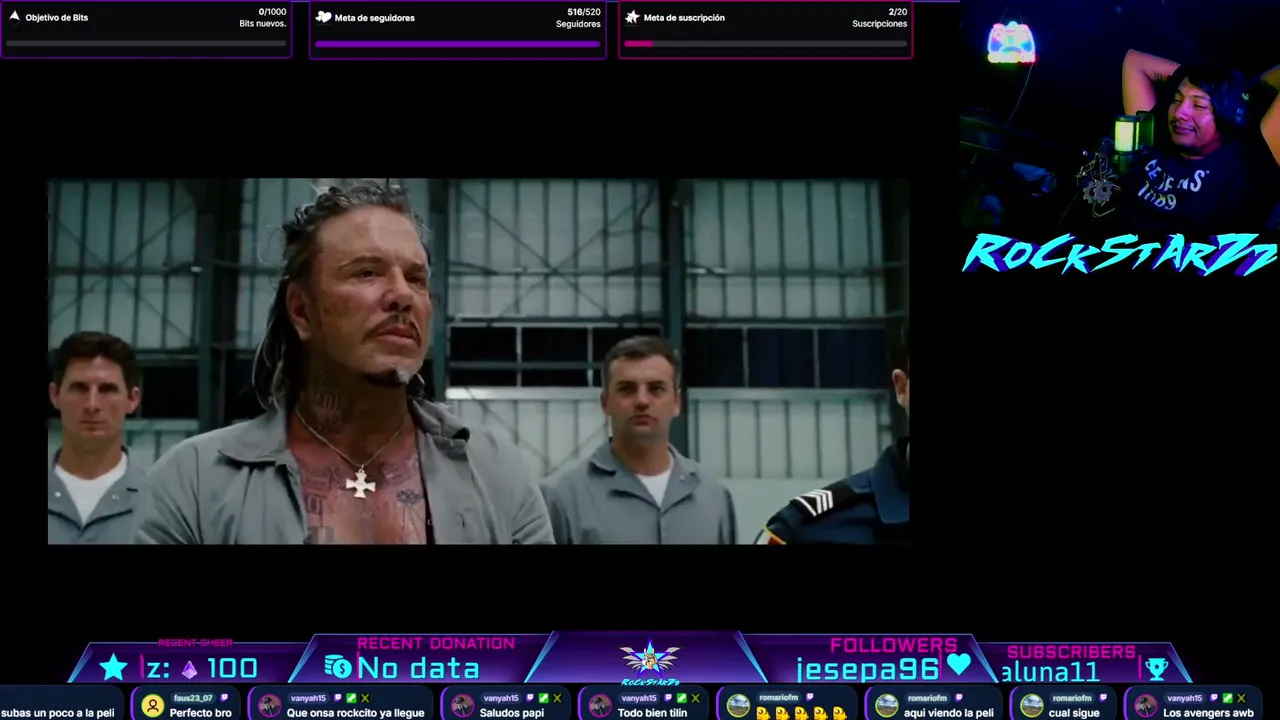Viewport: 1280px width, 720px height.
Task: Click the 'RECENT DONATION' heading
Action: tap(436, 644)
